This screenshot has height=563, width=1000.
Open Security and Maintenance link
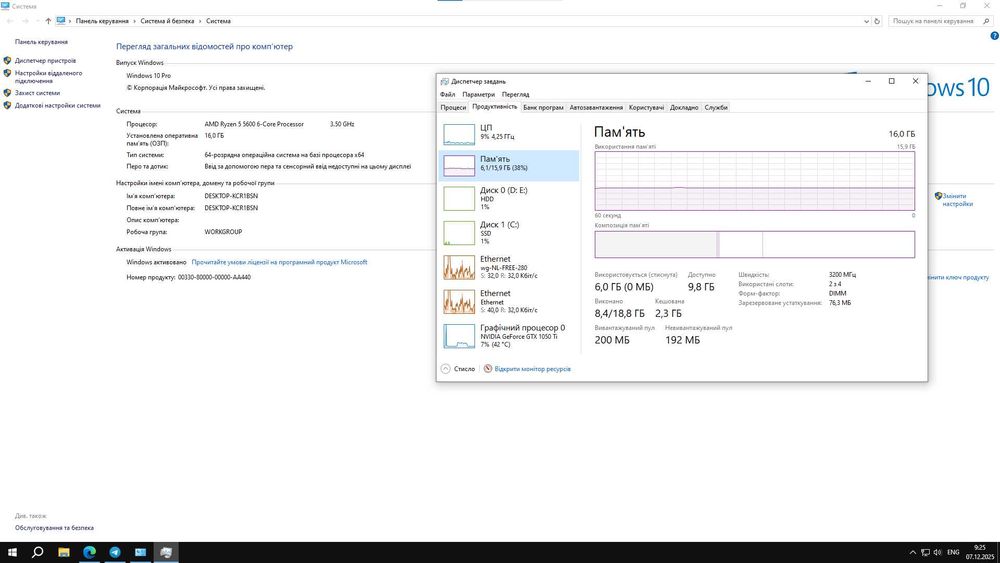[x=54, y=528]
